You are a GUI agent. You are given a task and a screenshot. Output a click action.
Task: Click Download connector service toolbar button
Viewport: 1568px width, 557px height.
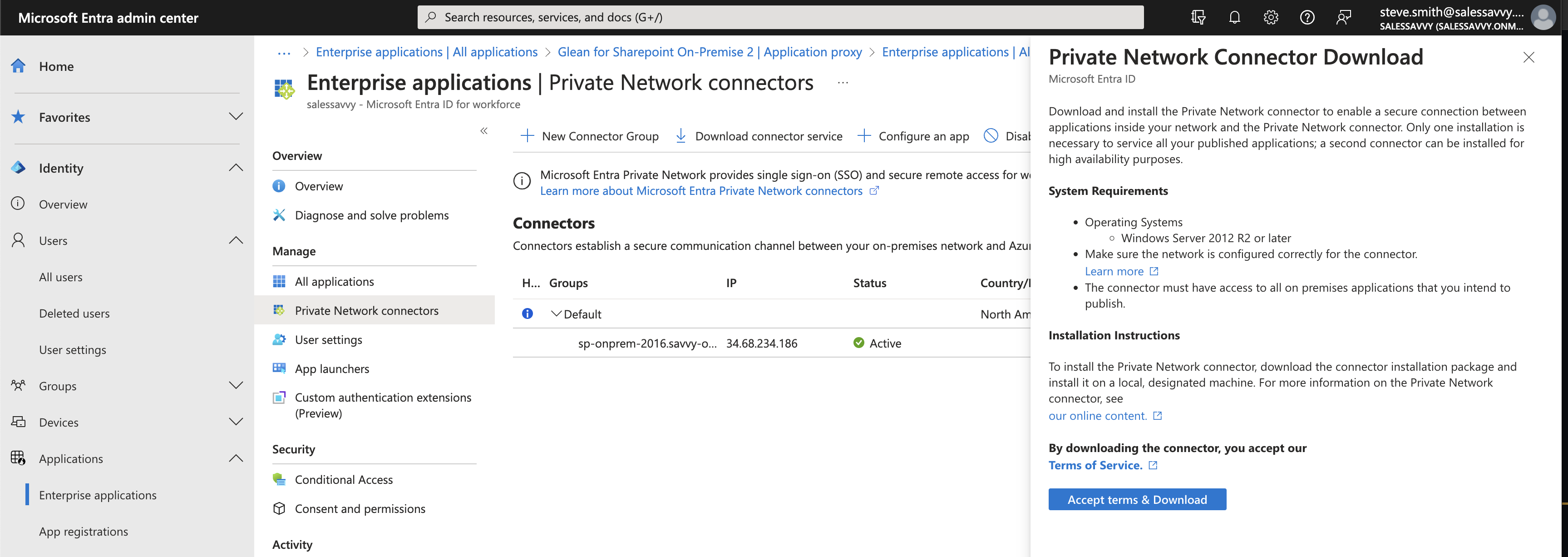coord(759,136)
